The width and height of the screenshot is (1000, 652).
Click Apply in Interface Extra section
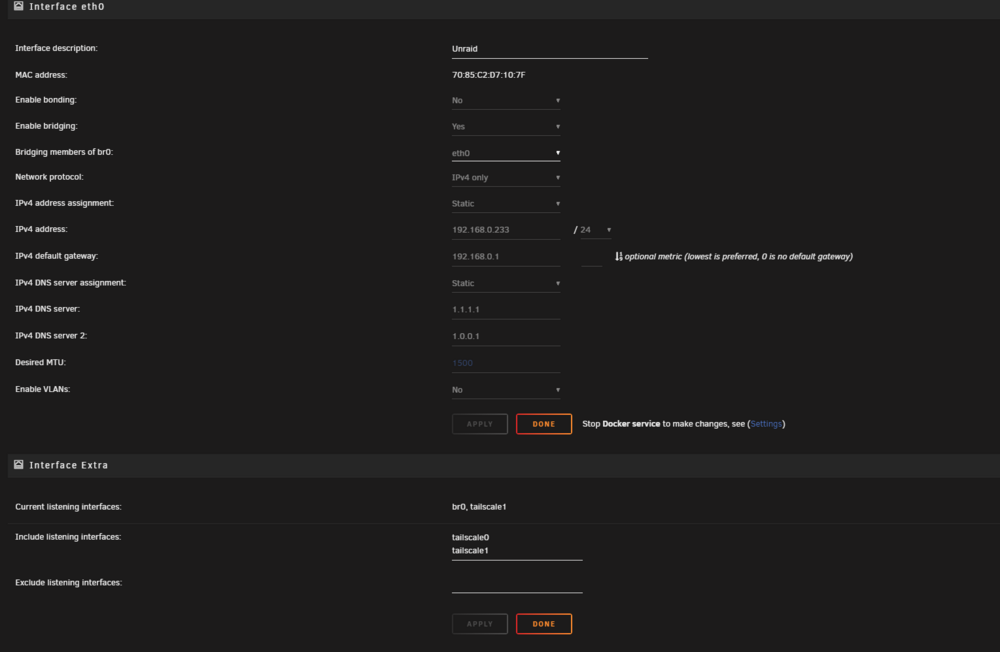[480, 624]
